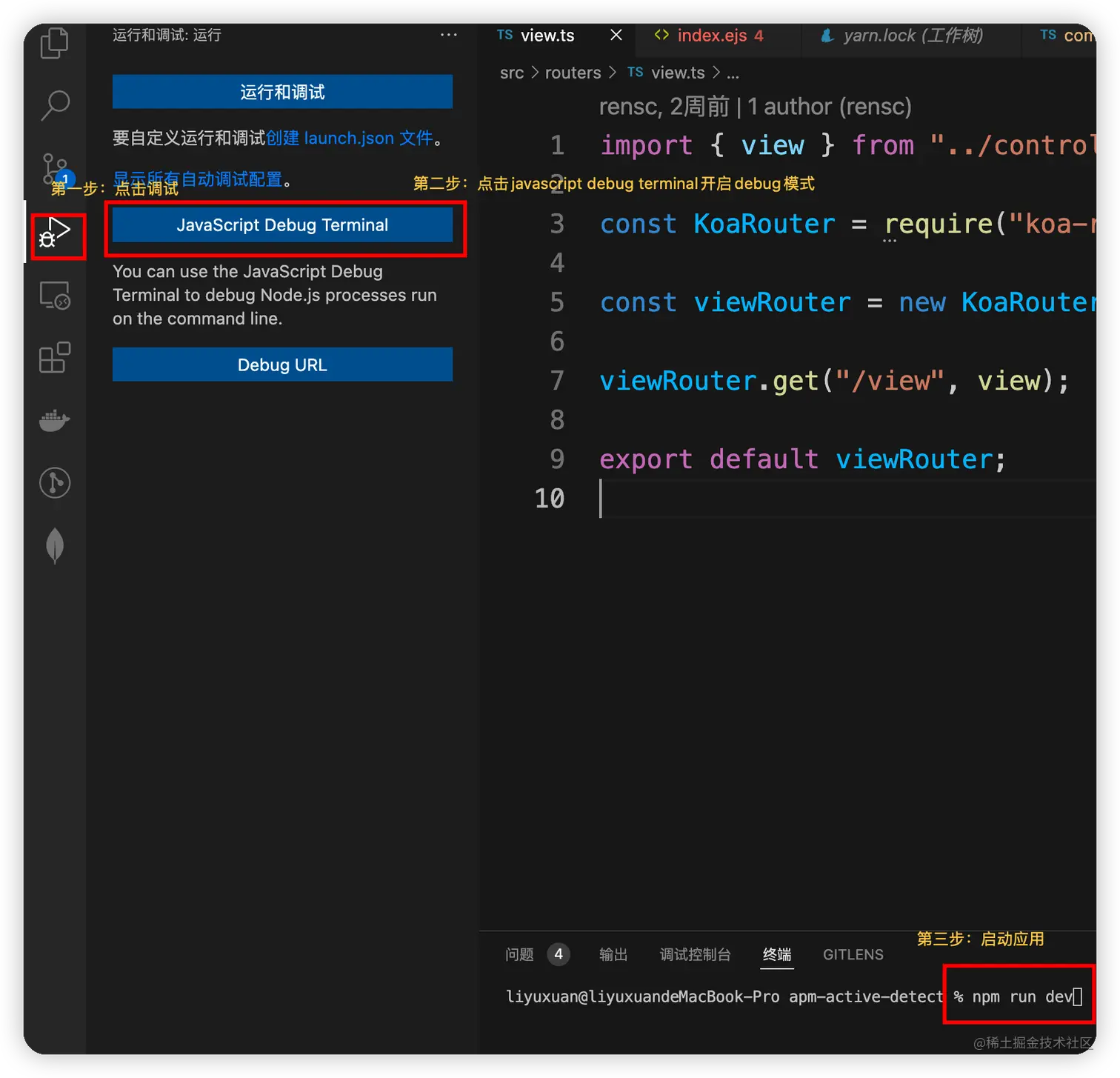
Task: Open the Source Control view
Action: coord(54,168)
